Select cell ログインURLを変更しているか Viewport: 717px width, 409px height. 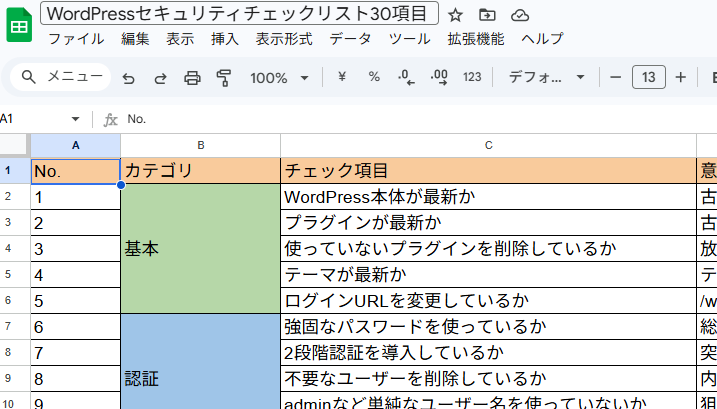tap(488, 301)
